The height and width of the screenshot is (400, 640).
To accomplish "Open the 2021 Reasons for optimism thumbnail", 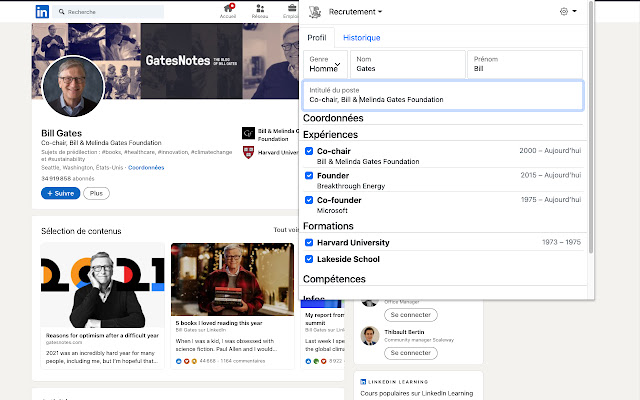I will [x=102, y=285].
